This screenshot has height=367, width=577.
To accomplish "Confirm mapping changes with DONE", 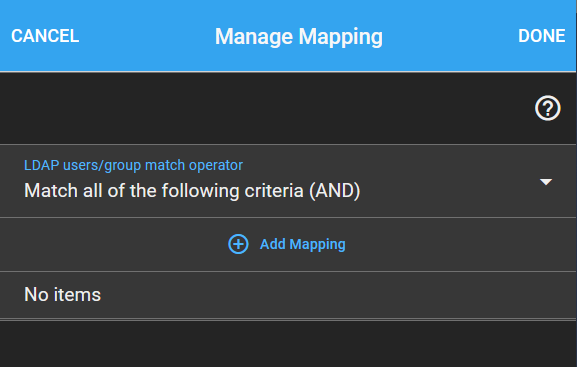I will (542, 36).
